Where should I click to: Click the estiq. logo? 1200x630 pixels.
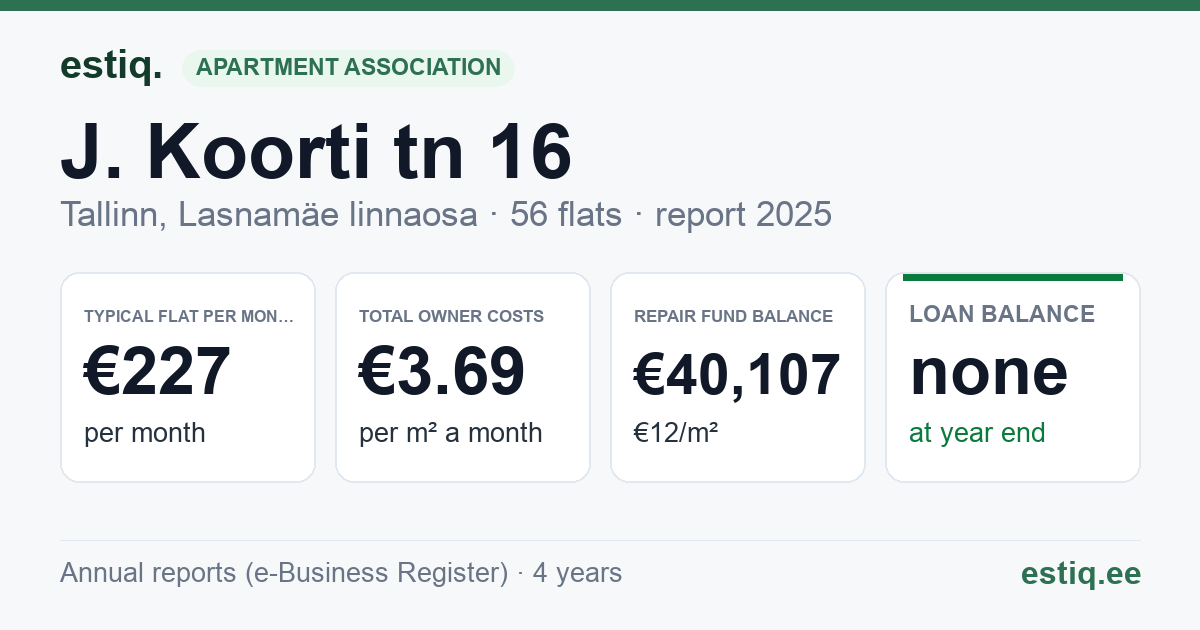point(111,67)
